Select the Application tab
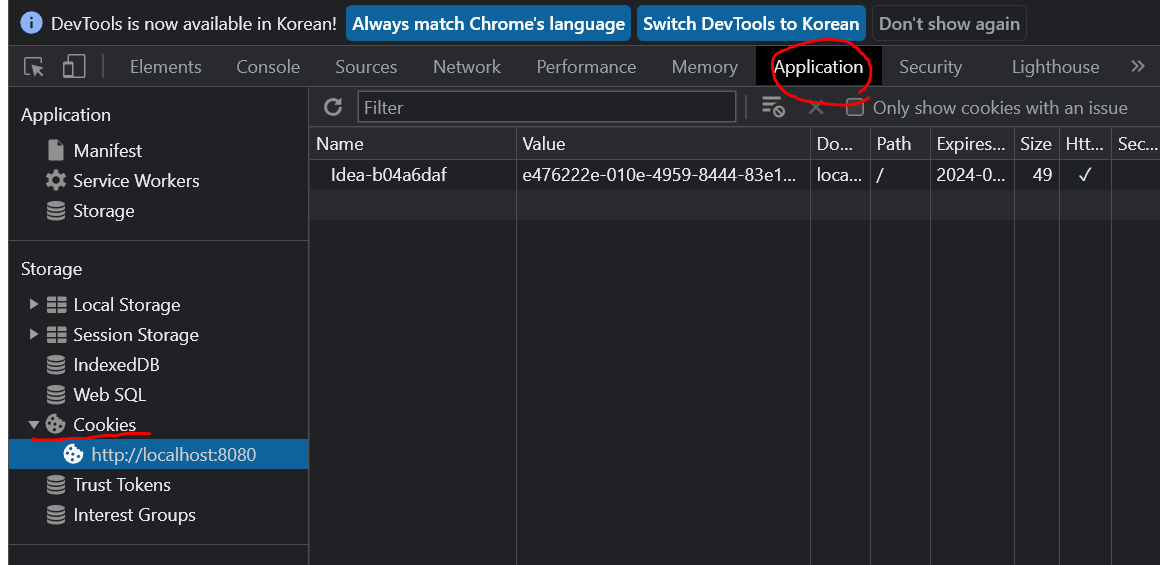This screenshot has height=565, width=1160. [x=818, y=67]
